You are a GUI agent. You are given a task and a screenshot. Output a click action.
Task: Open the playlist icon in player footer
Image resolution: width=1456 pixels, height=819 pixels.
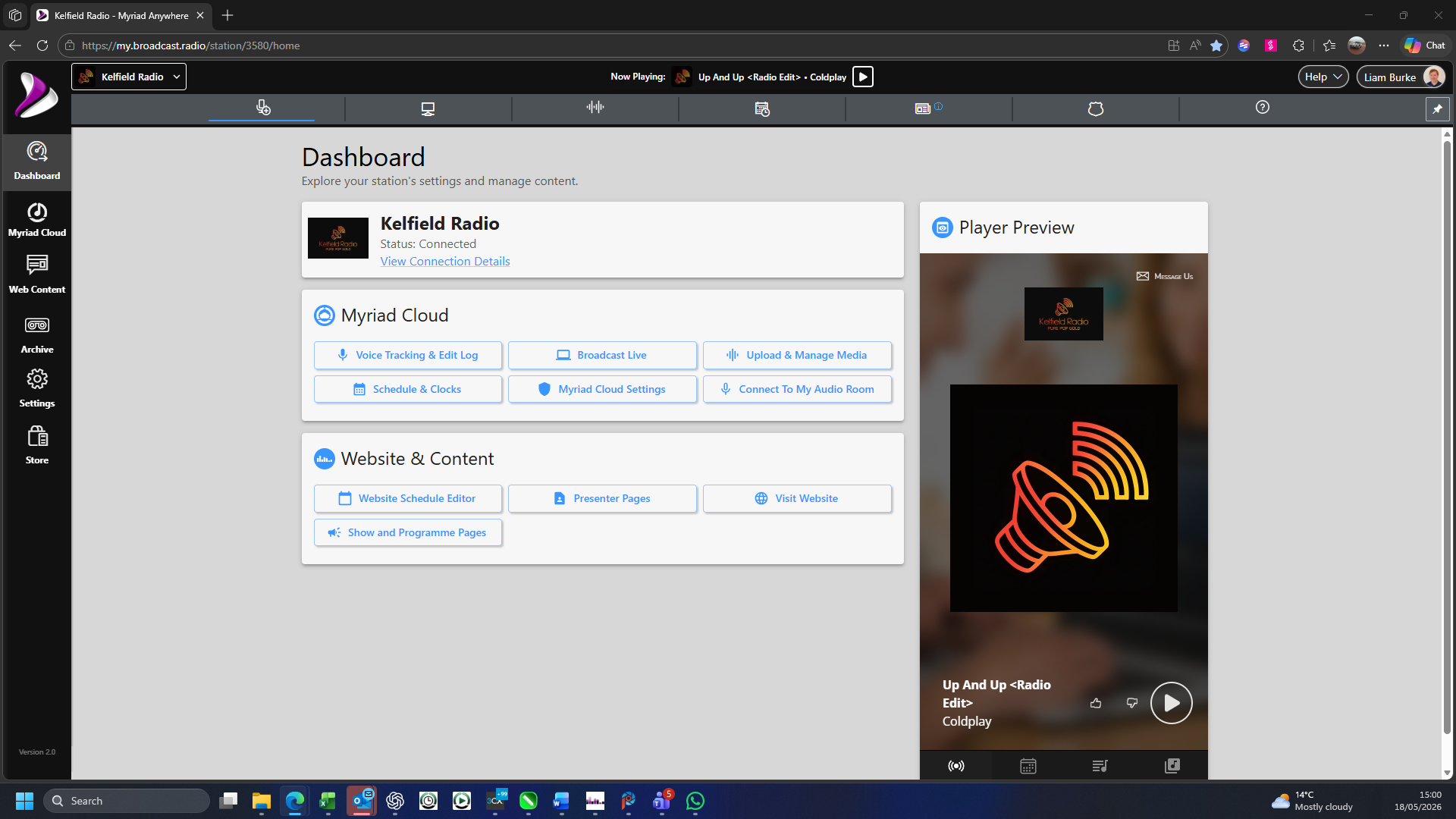[1100, 766]
